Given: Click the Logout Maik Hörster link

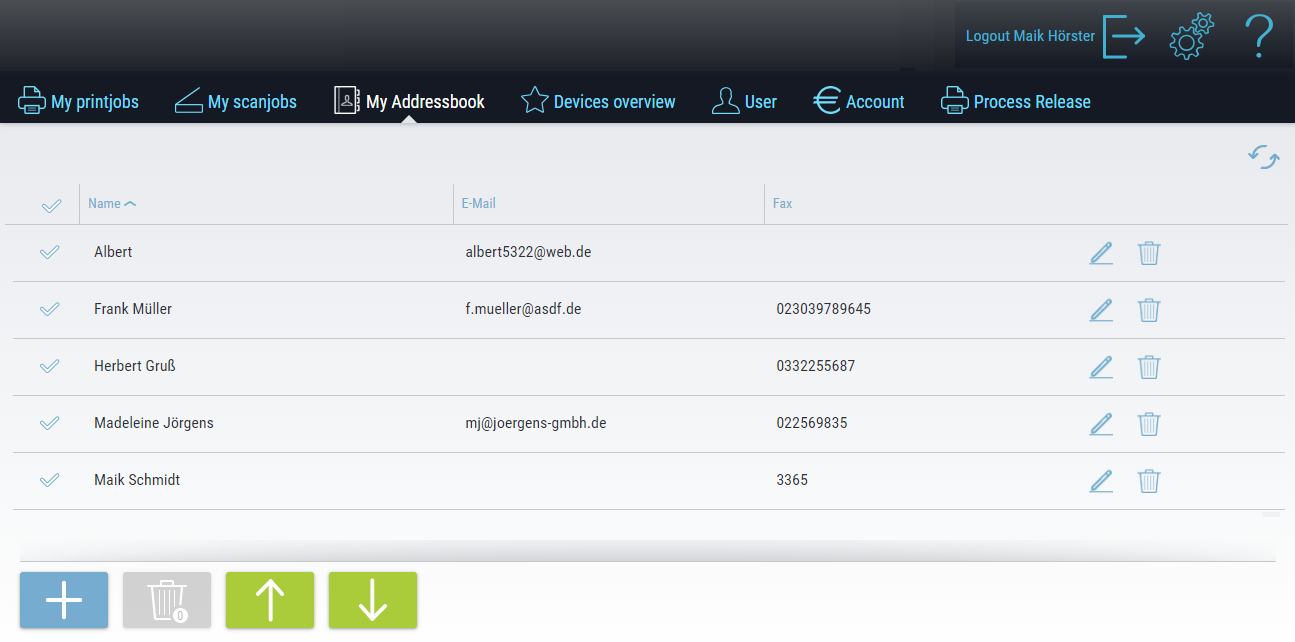Looking at the screenshot, I should point(1029,36).
